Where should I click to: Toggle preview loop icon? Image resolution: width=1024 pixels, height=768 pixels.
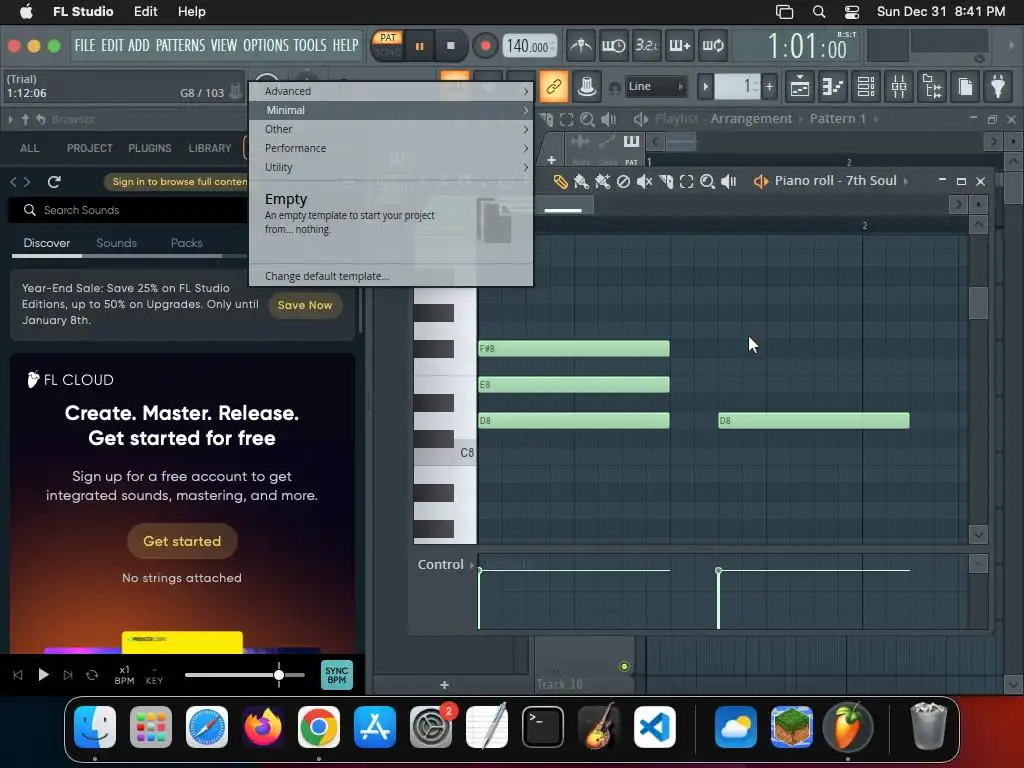(92, 675)
